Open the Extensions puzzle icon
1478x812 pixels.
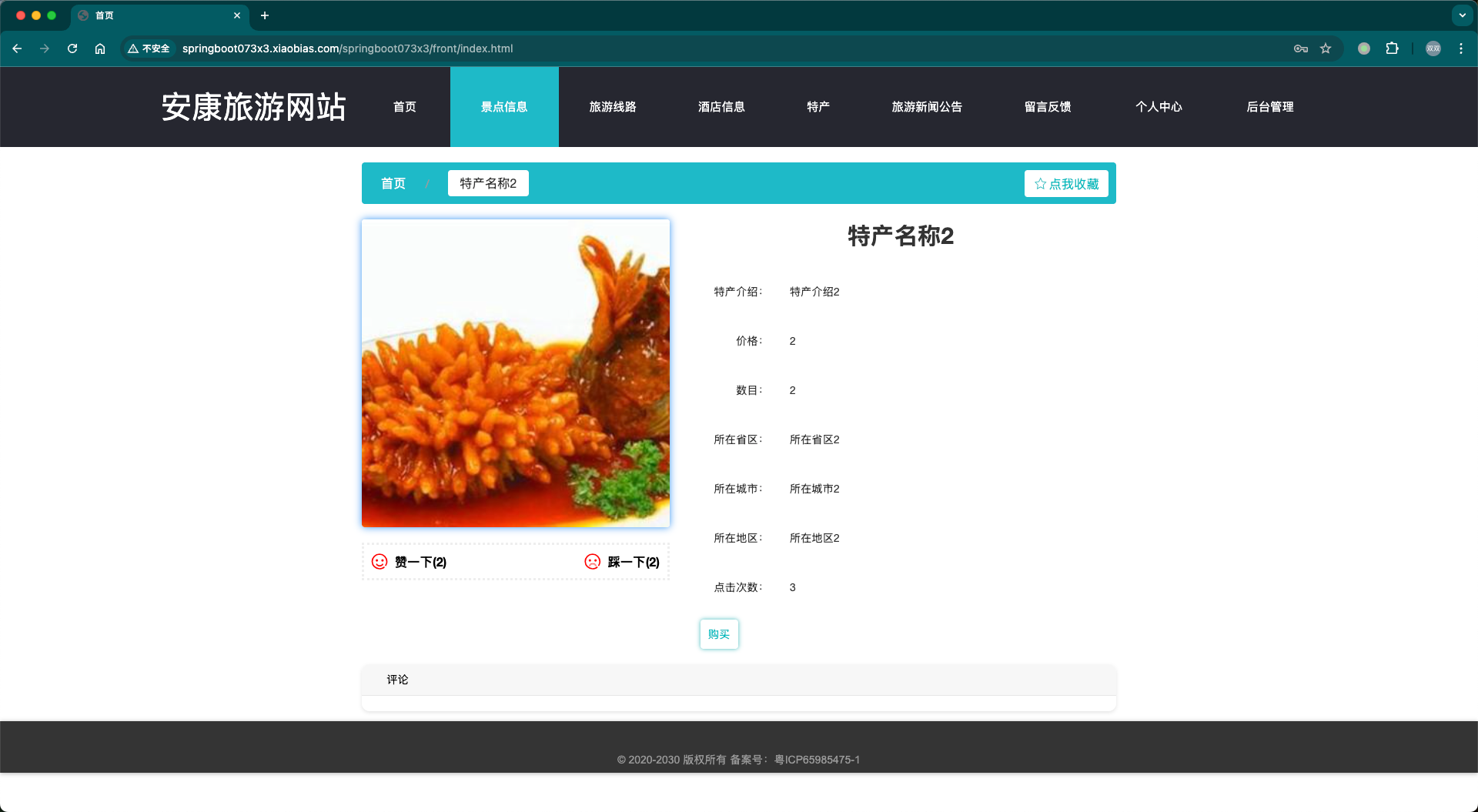1392,48
